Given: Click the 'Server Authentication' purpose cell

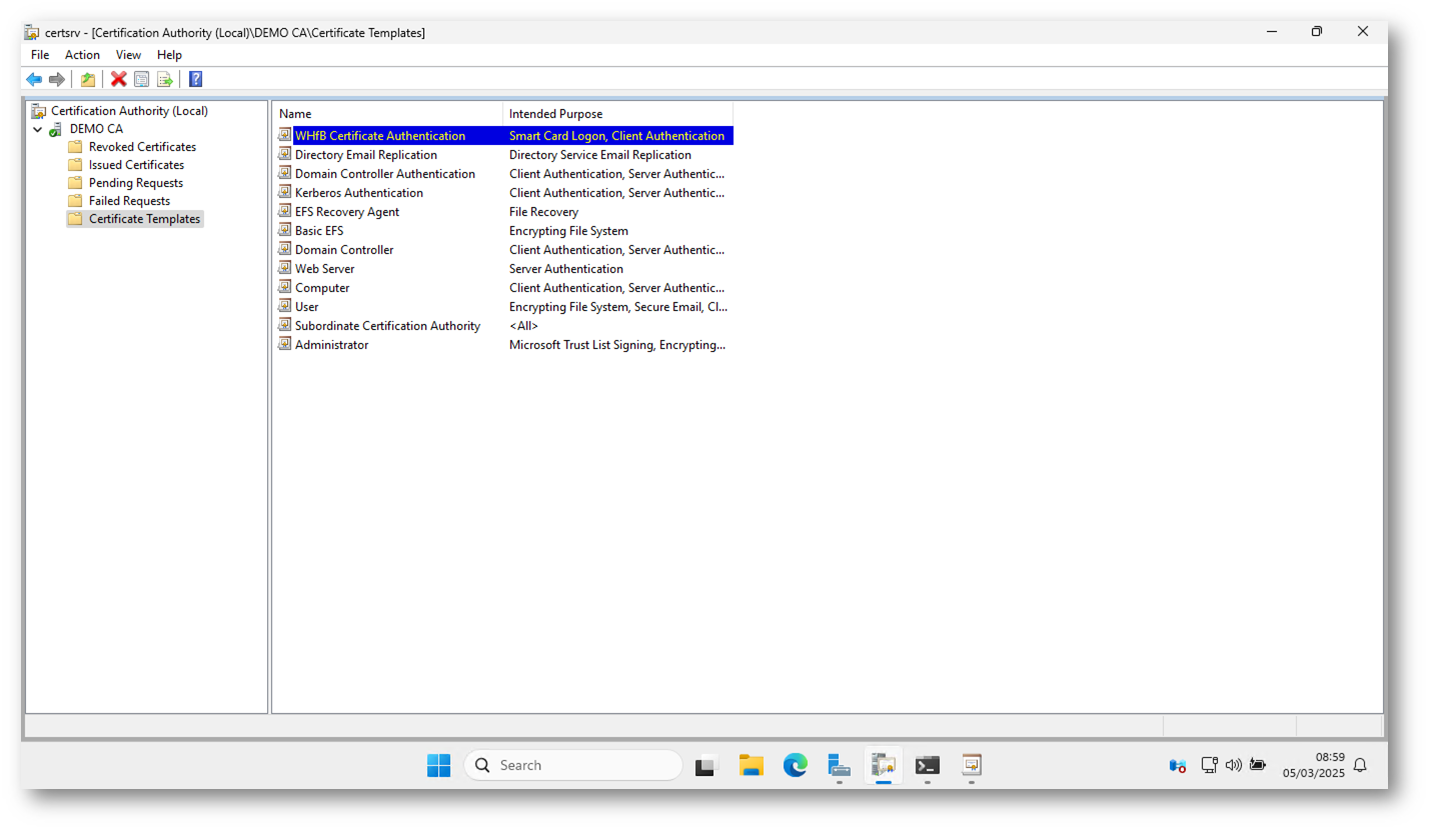Looking at the screenshot, I should (566, 269).
